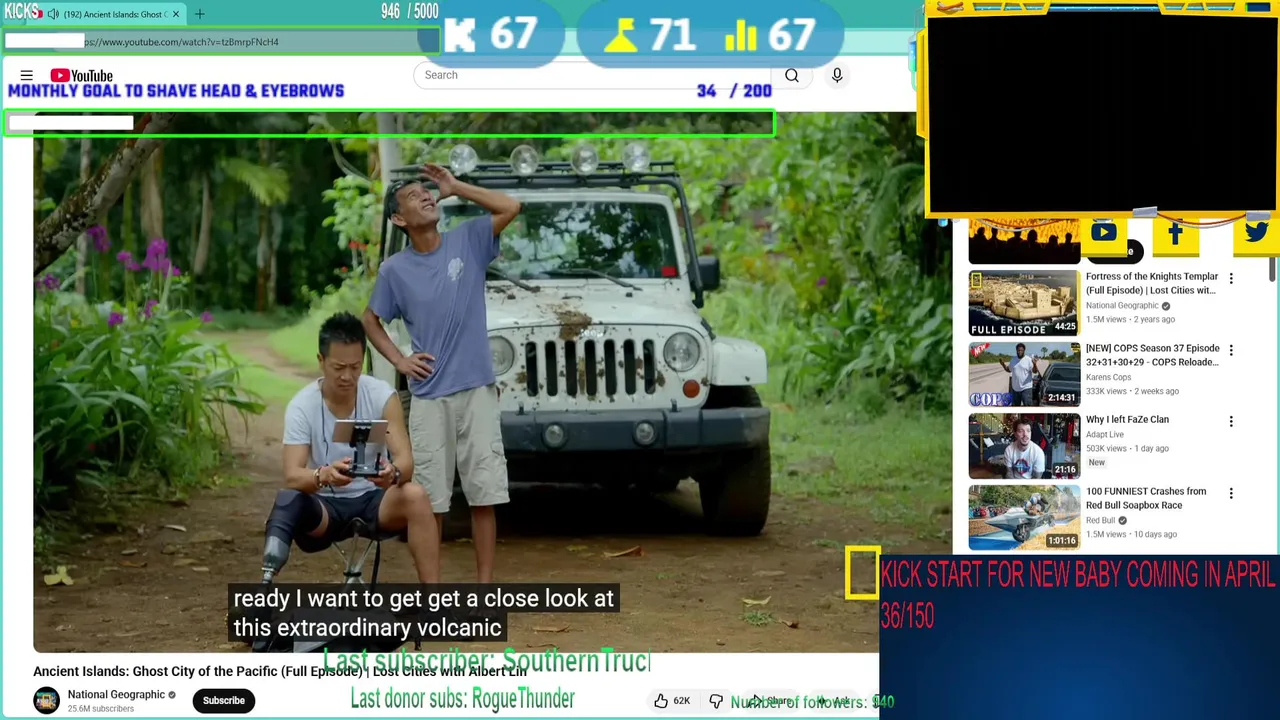Open Fortress of the Knights Templar thumbnail
The width and height of the screenshot is (1280, 720).
[1024, 302]
